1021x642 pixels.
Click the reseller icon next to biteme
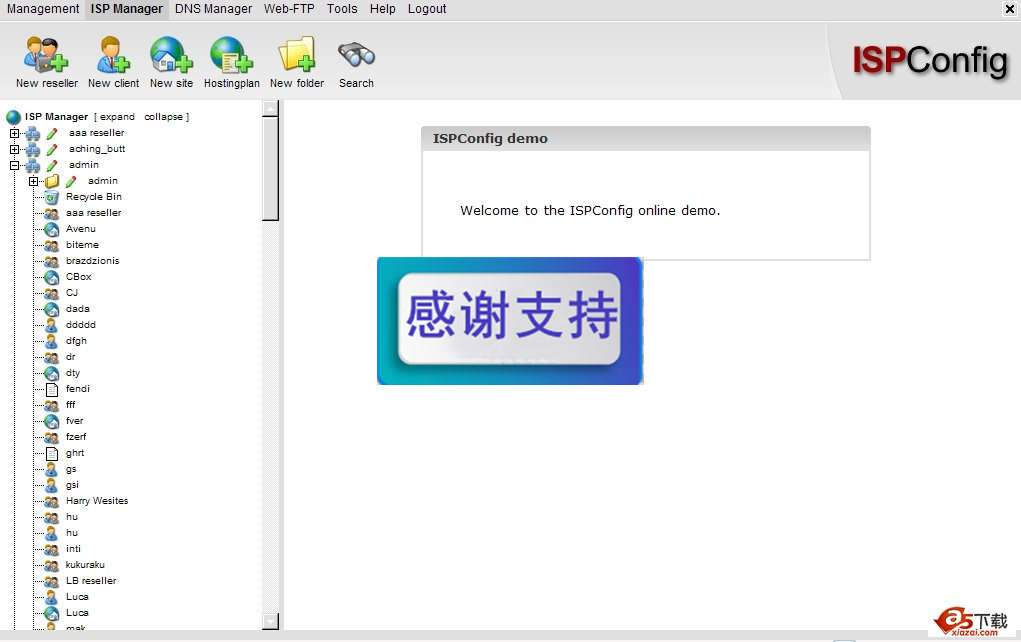click(x=52, y=245)
